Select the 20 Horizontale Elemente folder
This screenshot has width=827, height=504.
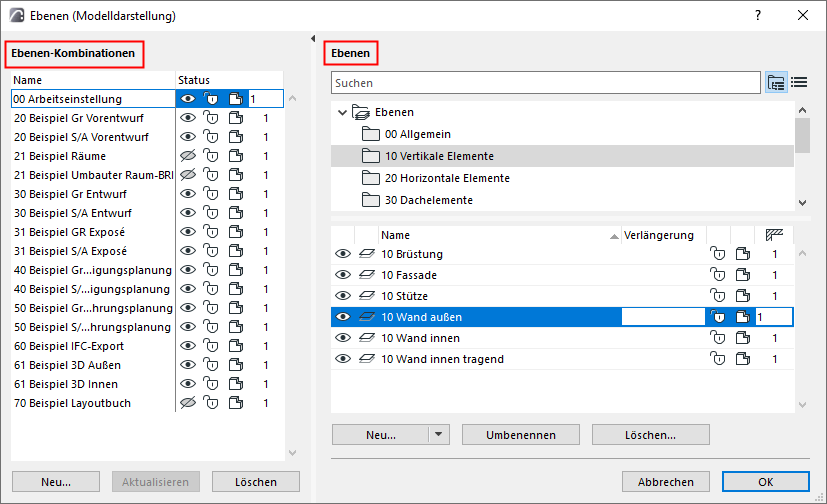coord(447,178)
